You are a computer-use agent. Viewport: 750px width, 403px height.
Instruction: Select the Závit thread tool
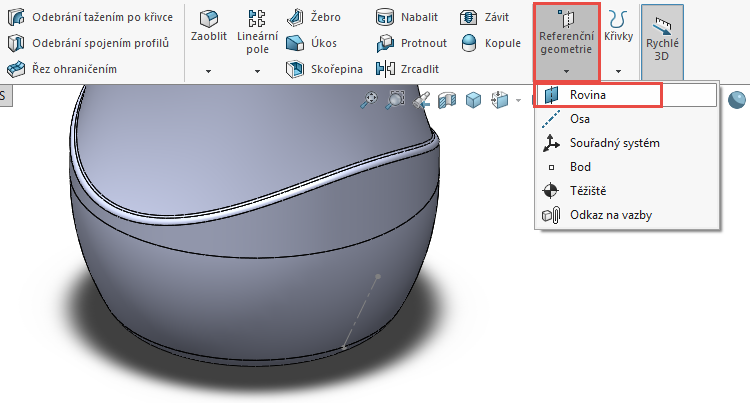(484, 17)
